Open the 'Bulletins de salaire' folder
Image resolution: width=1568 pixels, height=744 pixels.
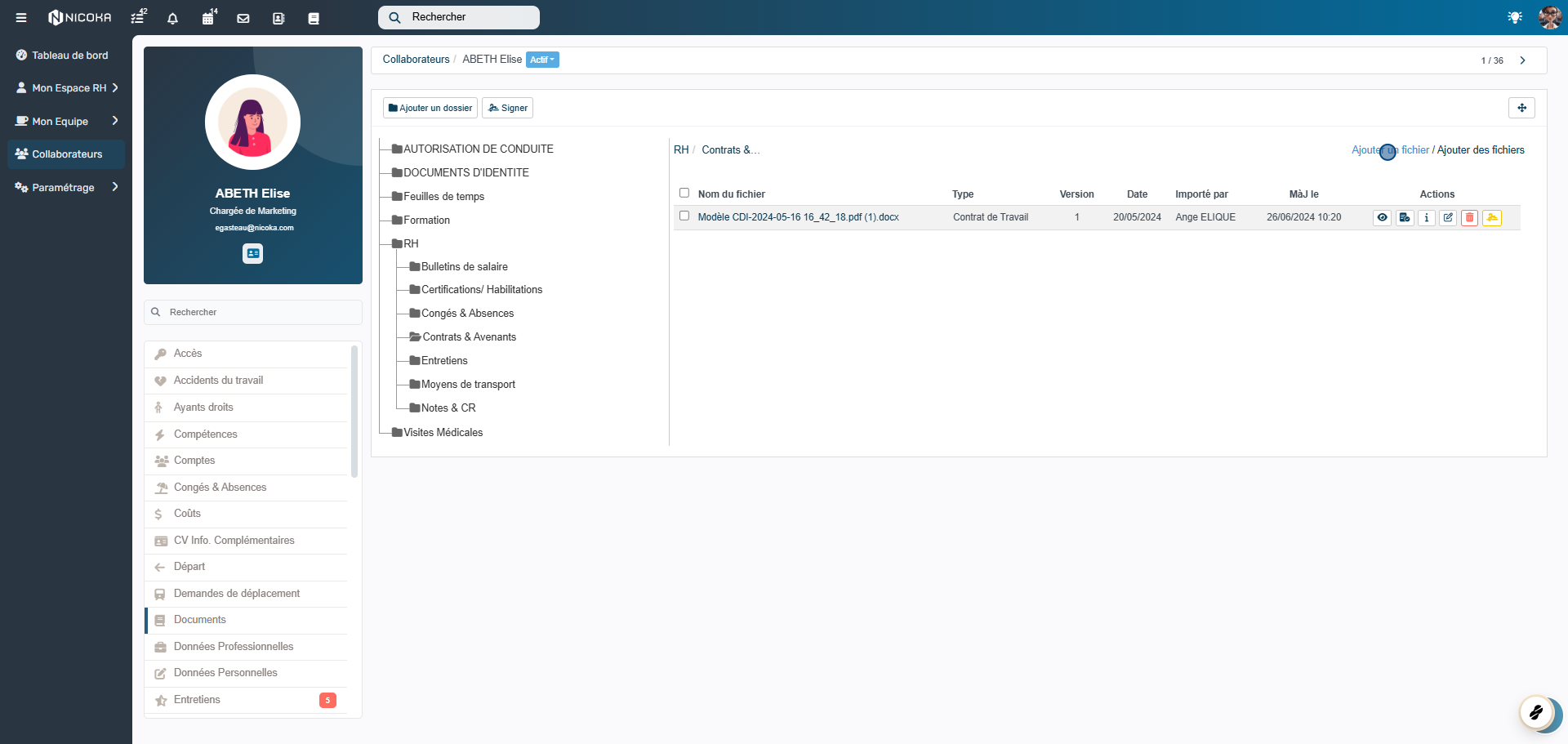[x=464, y=267]
